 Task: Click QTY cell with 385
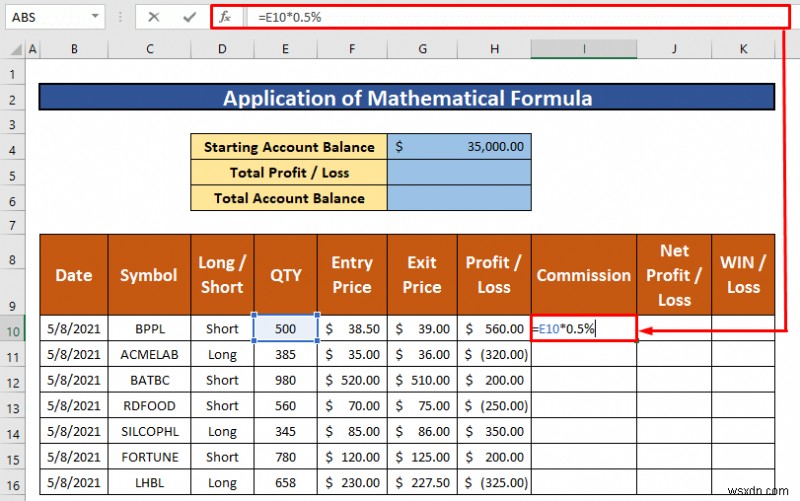click(285, 354)
